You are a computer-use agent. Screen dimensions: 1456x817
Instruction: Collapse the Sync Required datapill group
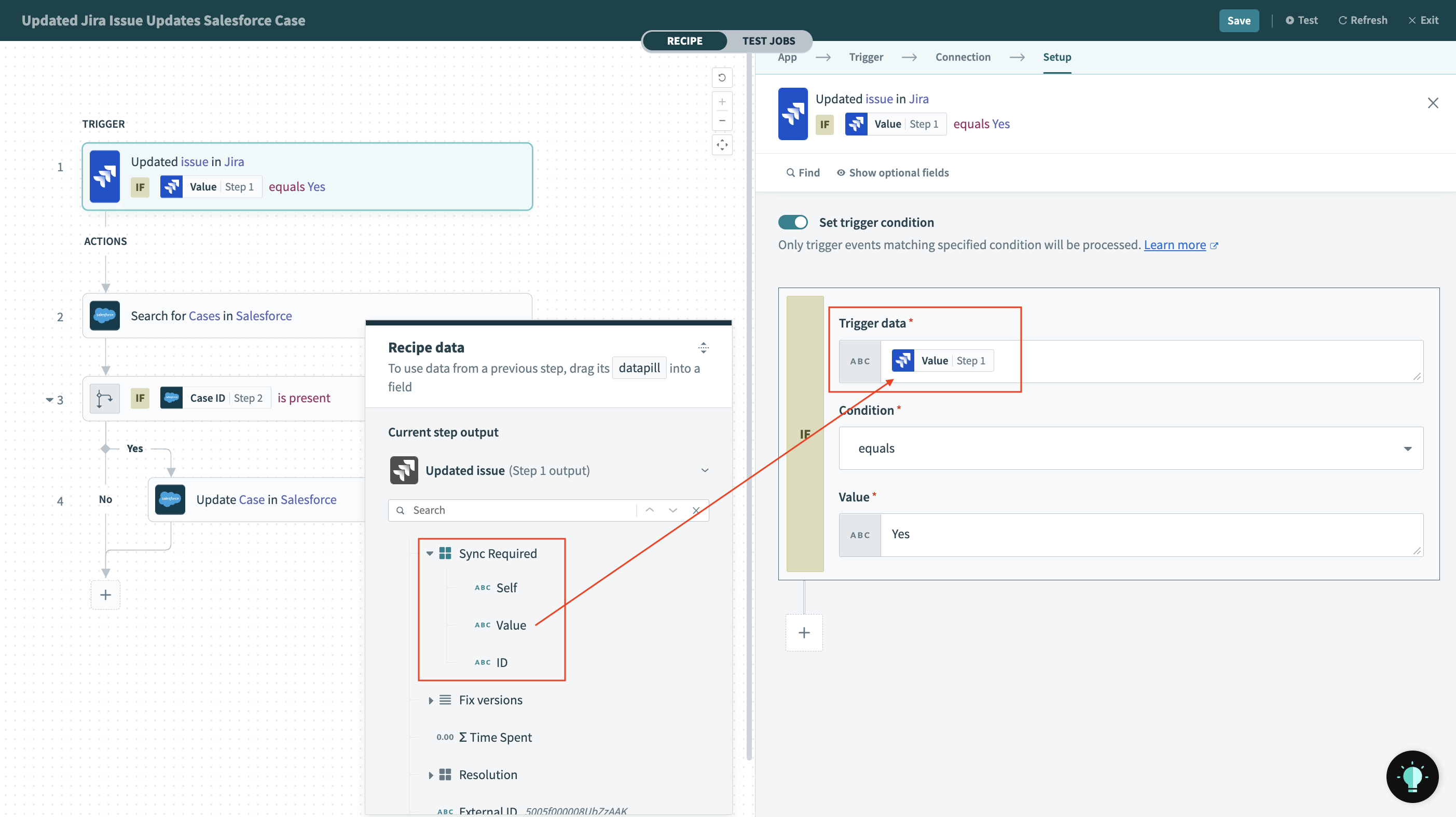click(430, 553)
